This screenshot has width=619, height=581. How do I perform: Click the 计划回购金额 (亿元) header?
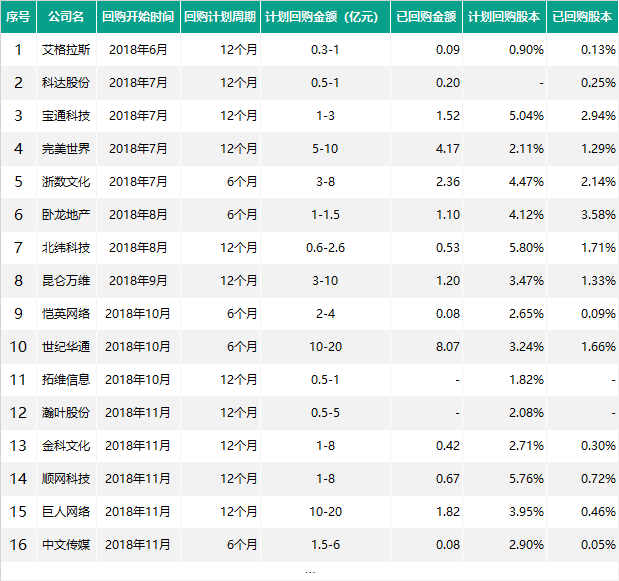(325, 17)
